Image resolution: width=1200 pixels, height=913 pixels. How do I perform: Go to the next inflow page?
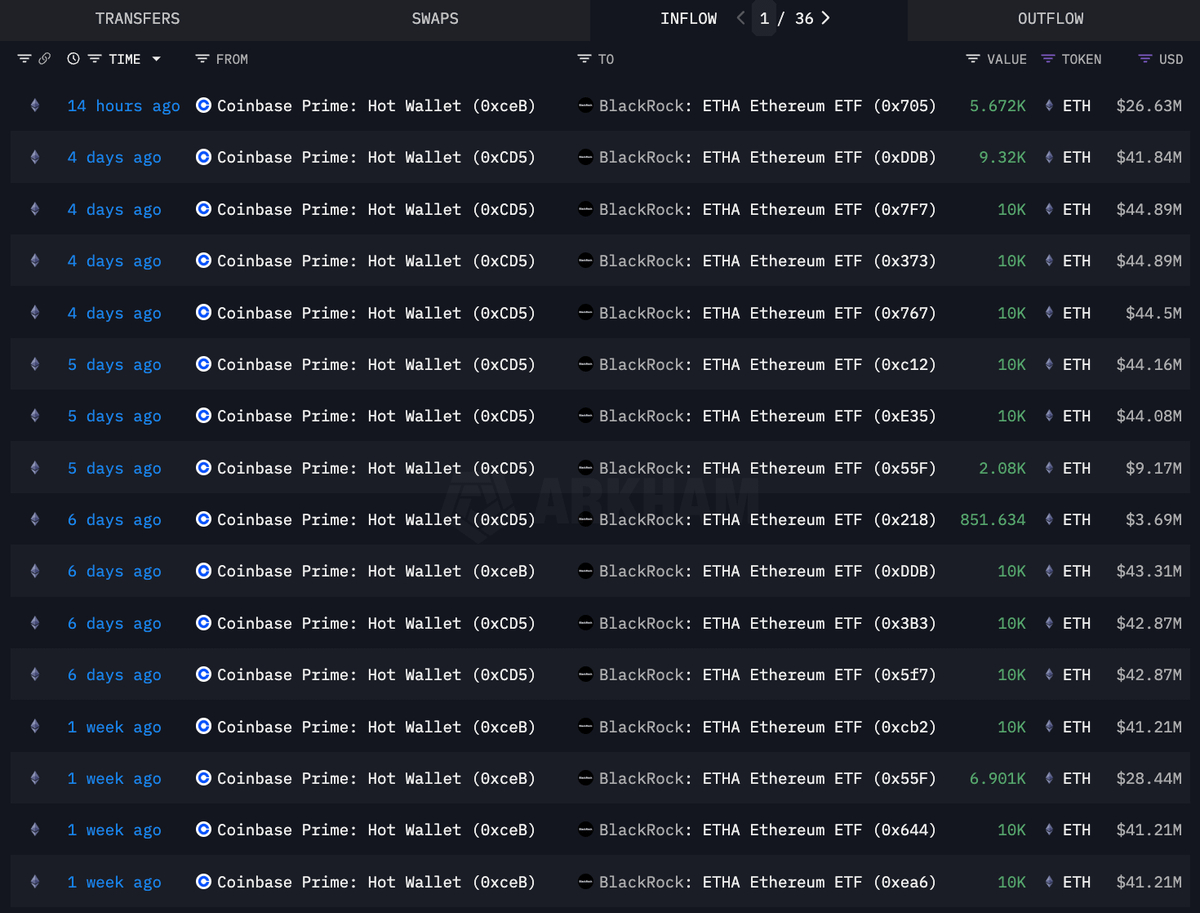pyautogui.click(x=825, y=18)
